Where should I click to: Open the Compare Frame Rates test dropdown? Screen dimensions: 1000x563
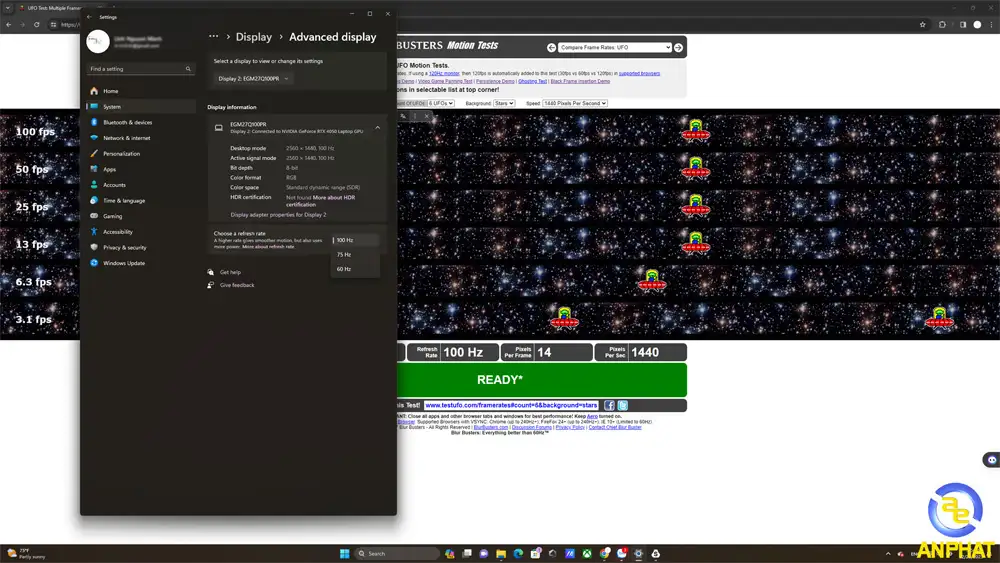(615, 48)
